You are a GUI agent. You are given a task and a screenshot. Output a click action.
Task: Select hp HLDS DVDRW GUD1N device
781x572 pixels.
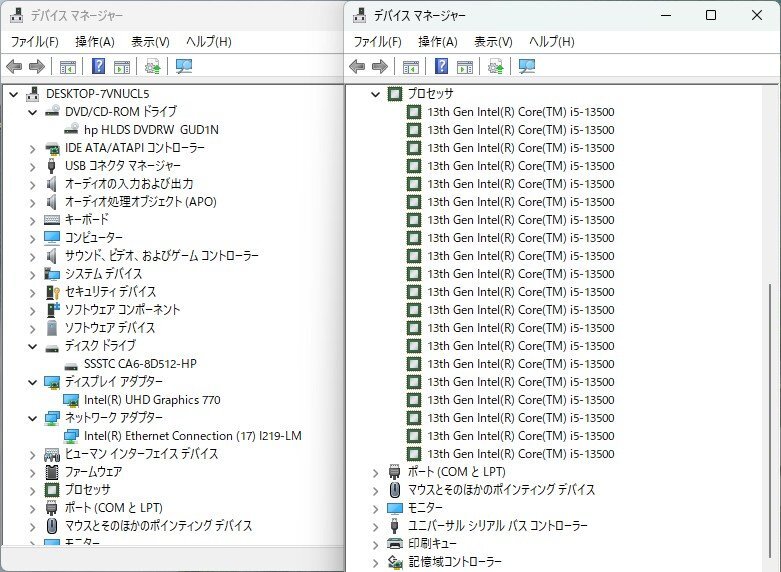pyautogui.click(x=151, y=130)
